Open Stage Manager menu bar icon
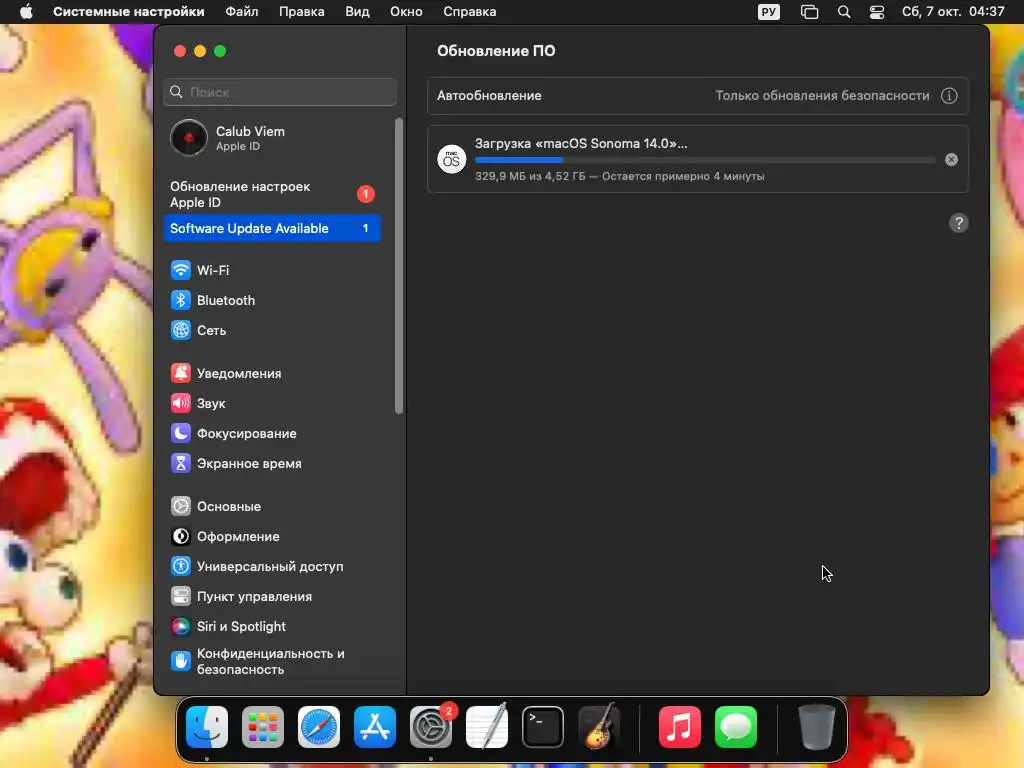Image resolution: width=1024 pixels, height=768 pixels. 809,12
